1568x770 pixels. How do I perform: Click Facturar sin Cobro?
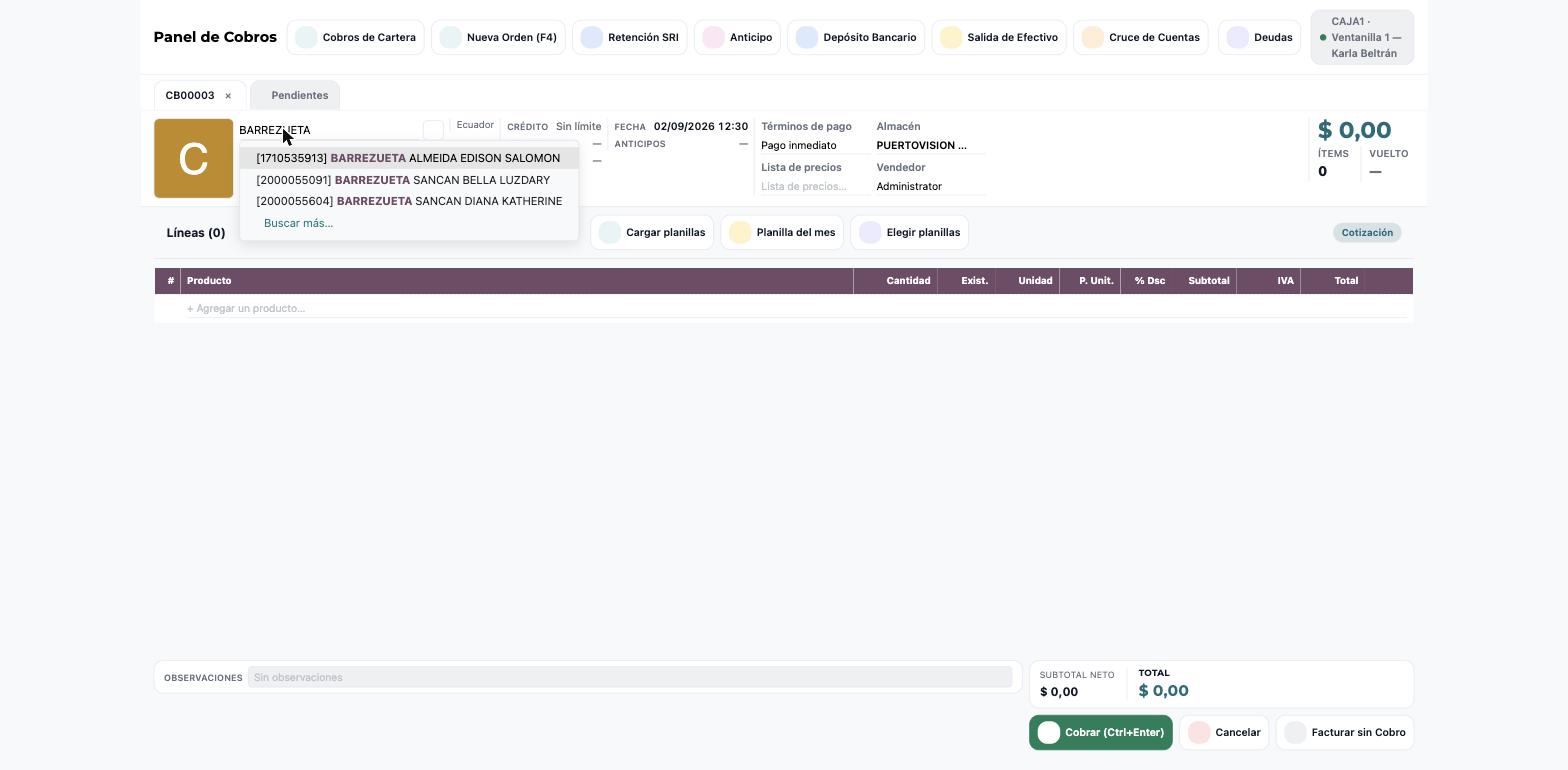click(1345, 732)
